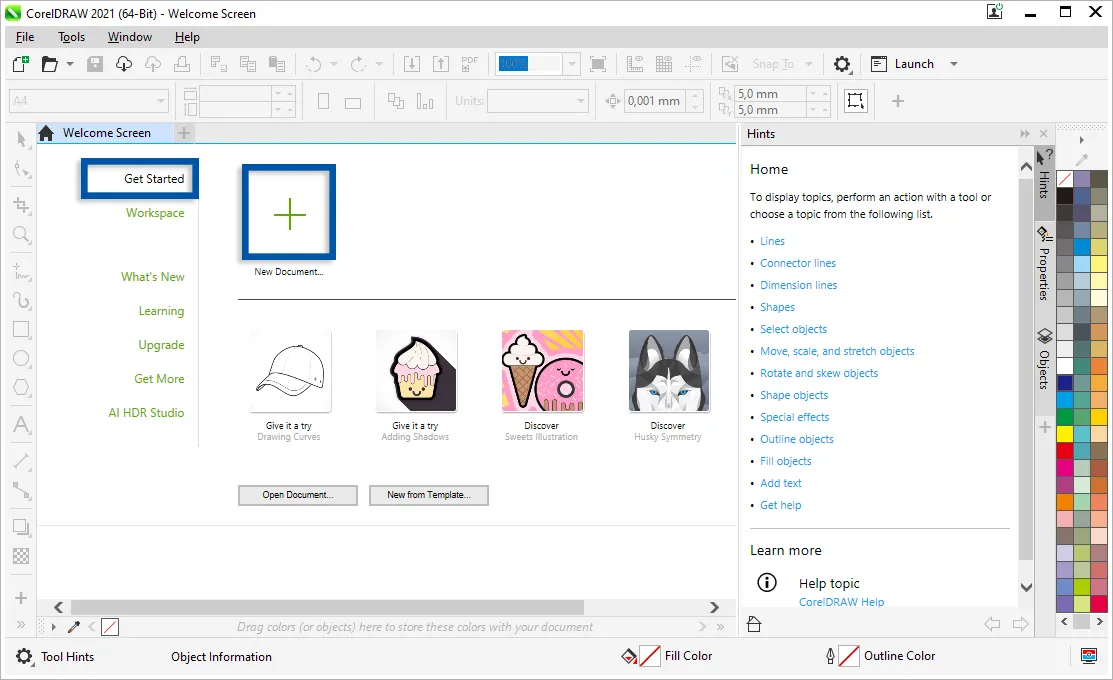Toggle the document grid display
1113x680 pixels.
click(663, 63)
